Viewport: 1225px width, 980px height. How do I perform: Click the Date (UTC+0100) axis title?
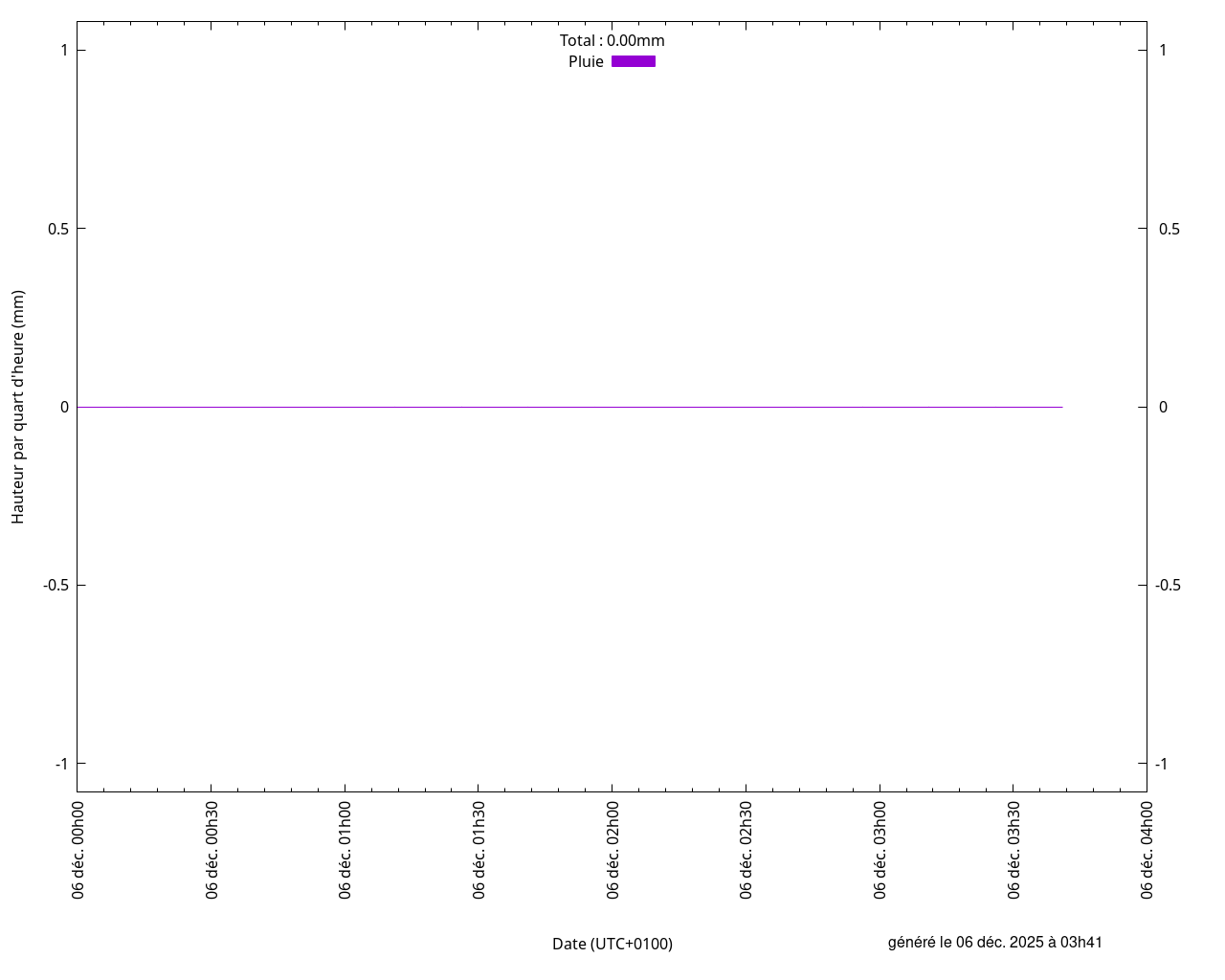tap(612, 944)
